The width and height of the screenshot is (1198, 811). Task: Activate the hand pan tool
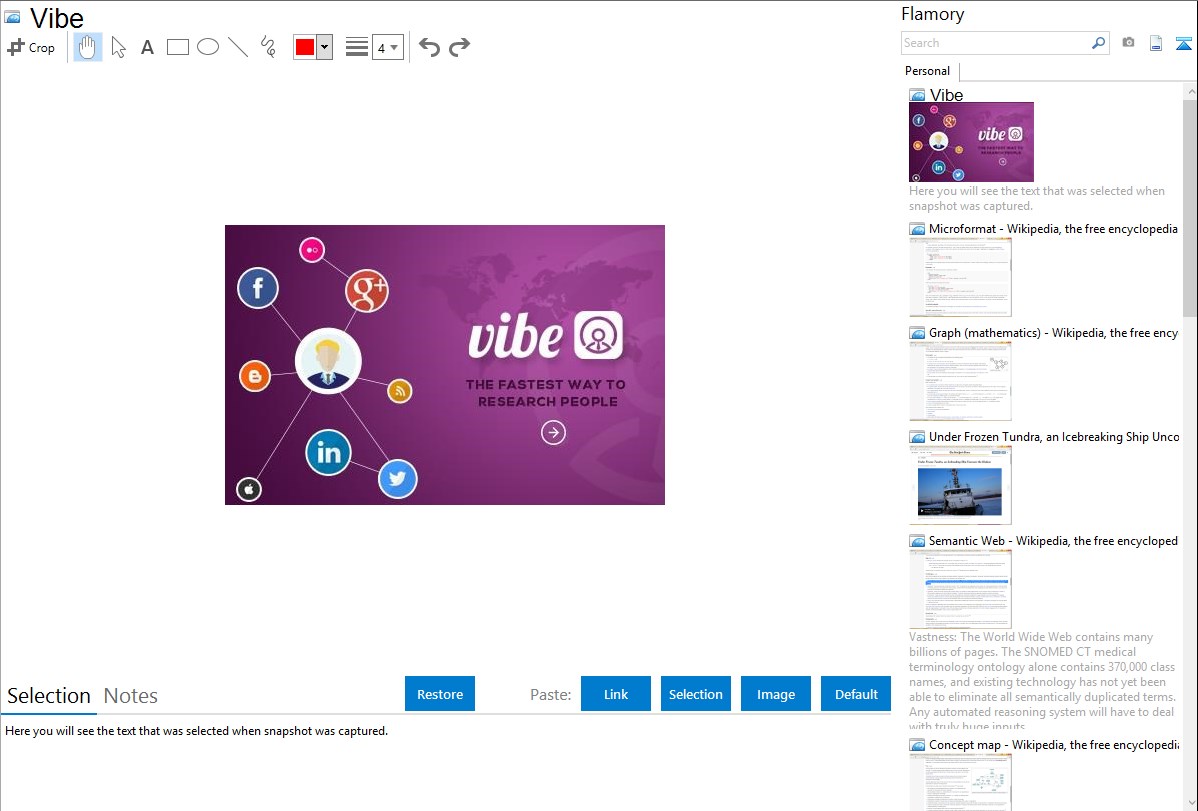coord(88,47)
